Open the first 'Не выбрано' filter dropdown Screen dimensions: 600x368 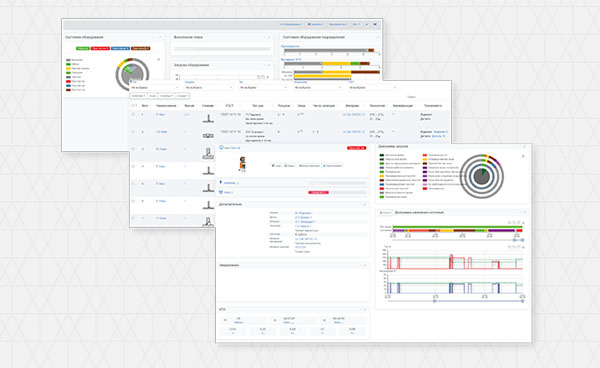(x=155, y=88)
